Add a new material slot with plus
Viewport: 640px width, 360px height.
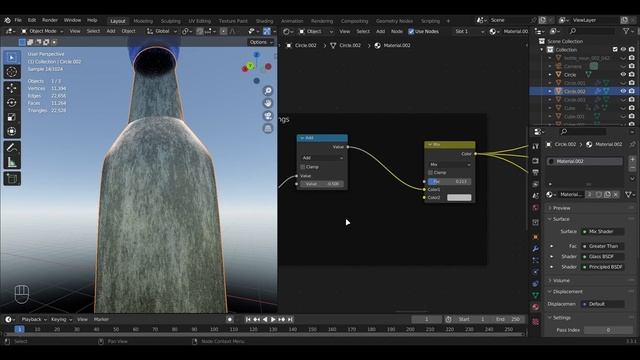632,159
